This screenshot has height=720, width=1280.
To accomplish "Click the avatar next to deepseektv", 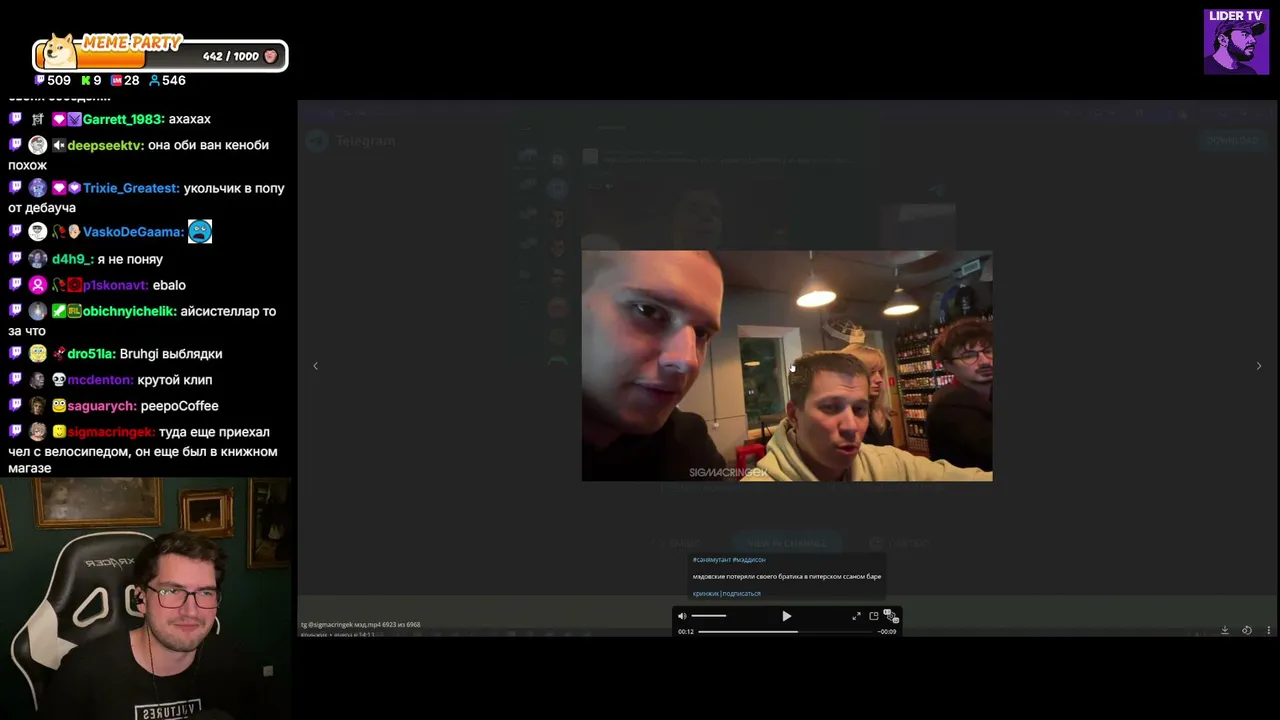I will [x=38, y=145].
